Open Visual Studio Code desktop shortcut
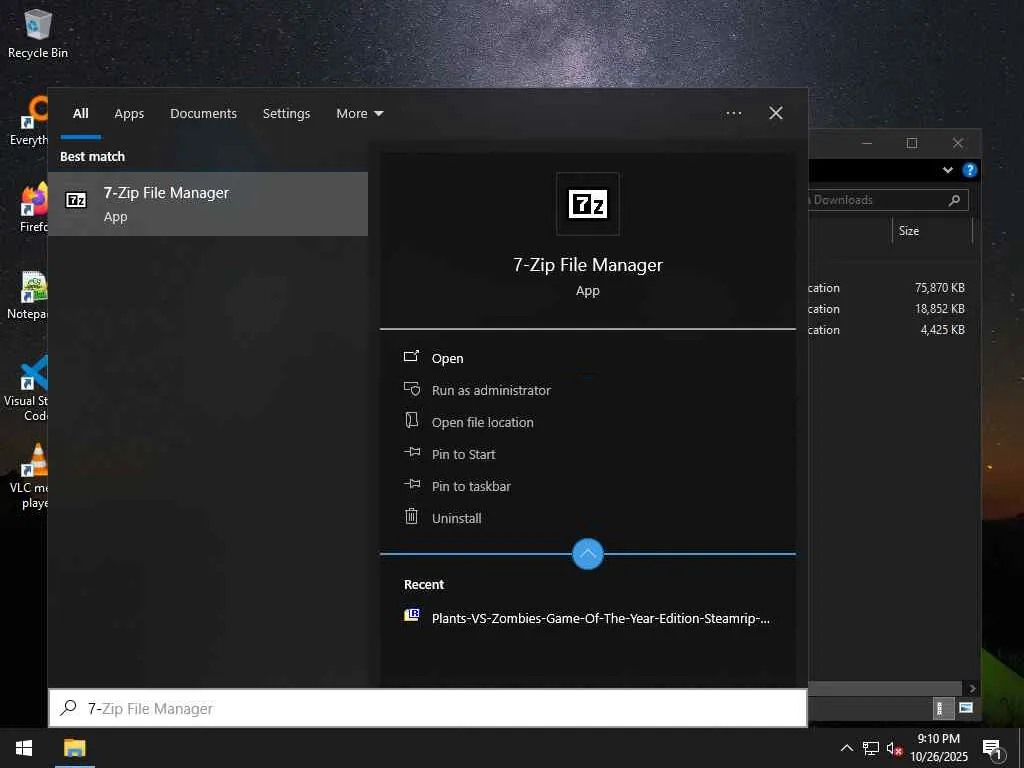The height and width of the screenshot is (768, 1024). (x=26, y=388)
